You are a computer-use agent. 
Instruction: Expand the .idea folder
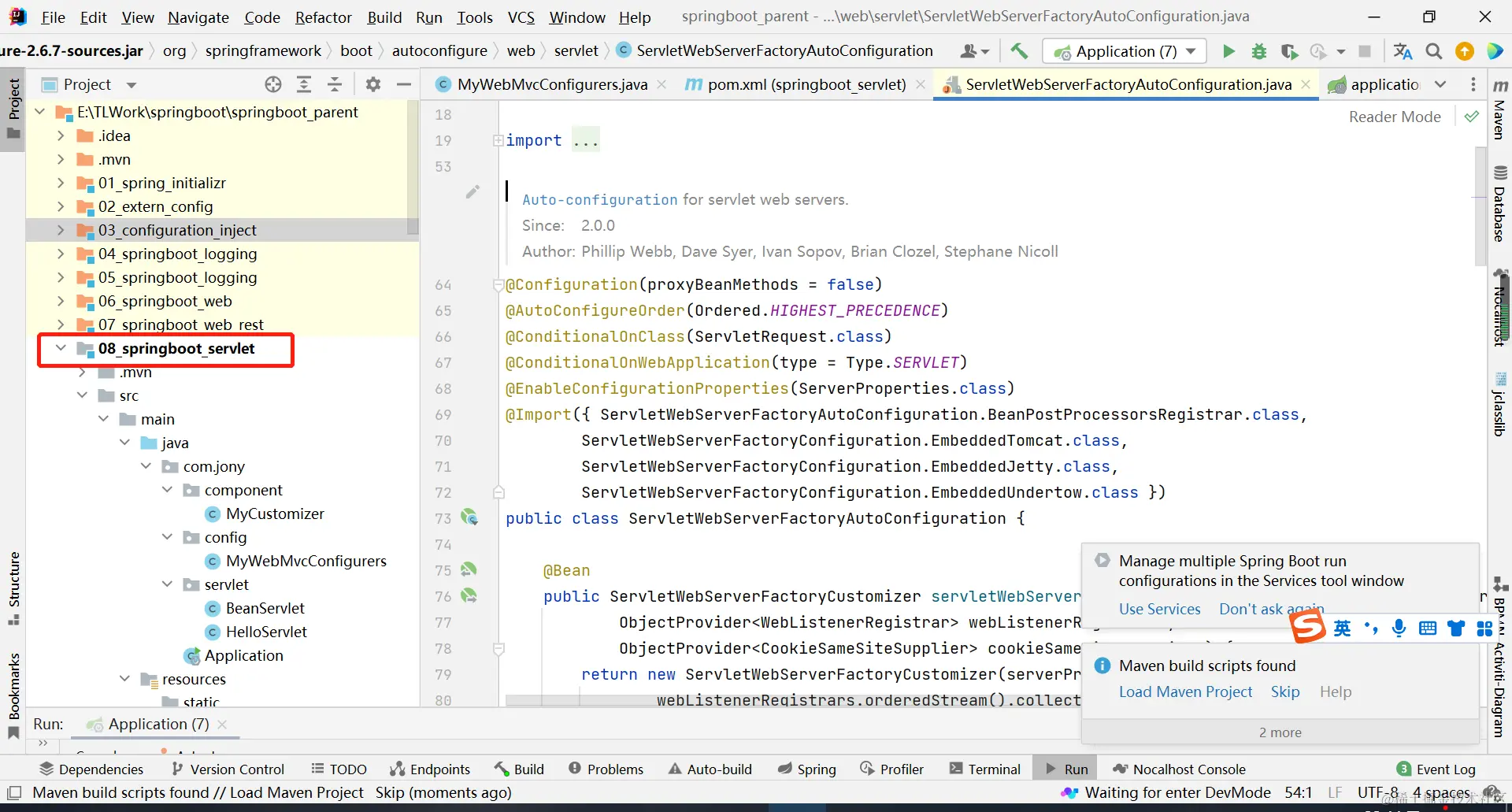click(61, 135)
